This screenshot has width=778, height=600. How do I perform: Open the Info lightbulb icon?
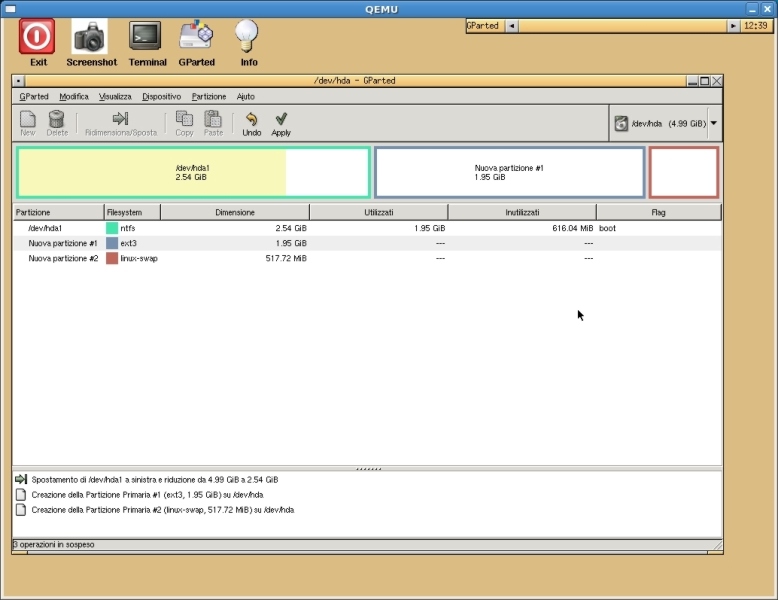247,36
